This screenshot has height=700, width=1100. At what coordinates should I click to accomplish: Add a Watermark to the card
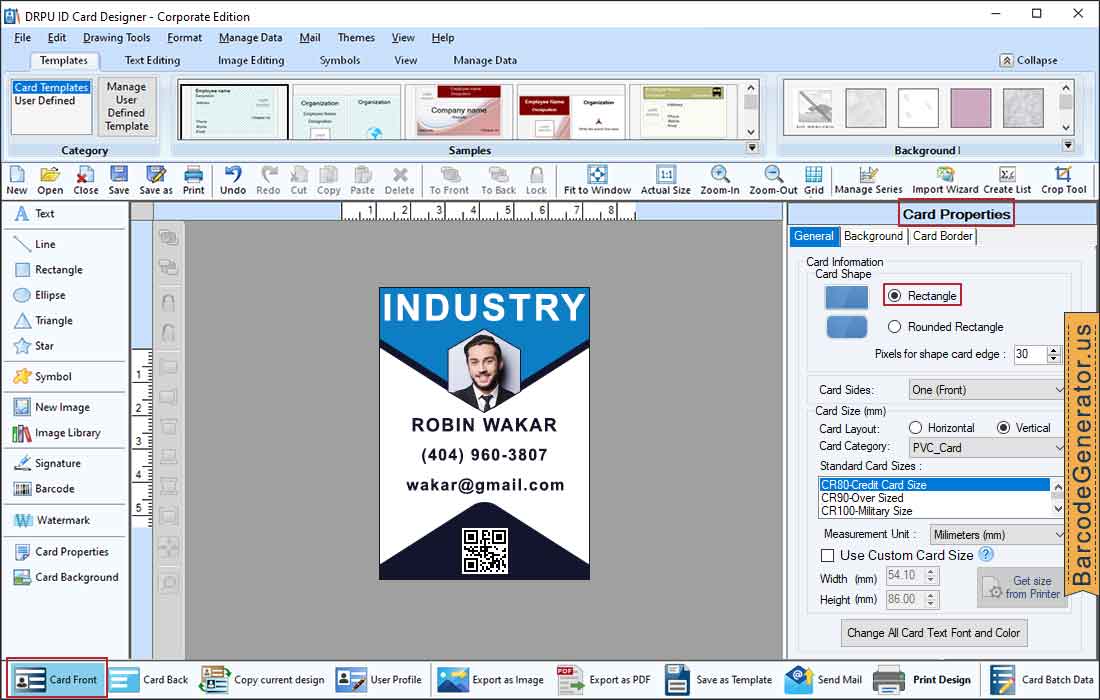pyautogui.click(x=52, y=520)
